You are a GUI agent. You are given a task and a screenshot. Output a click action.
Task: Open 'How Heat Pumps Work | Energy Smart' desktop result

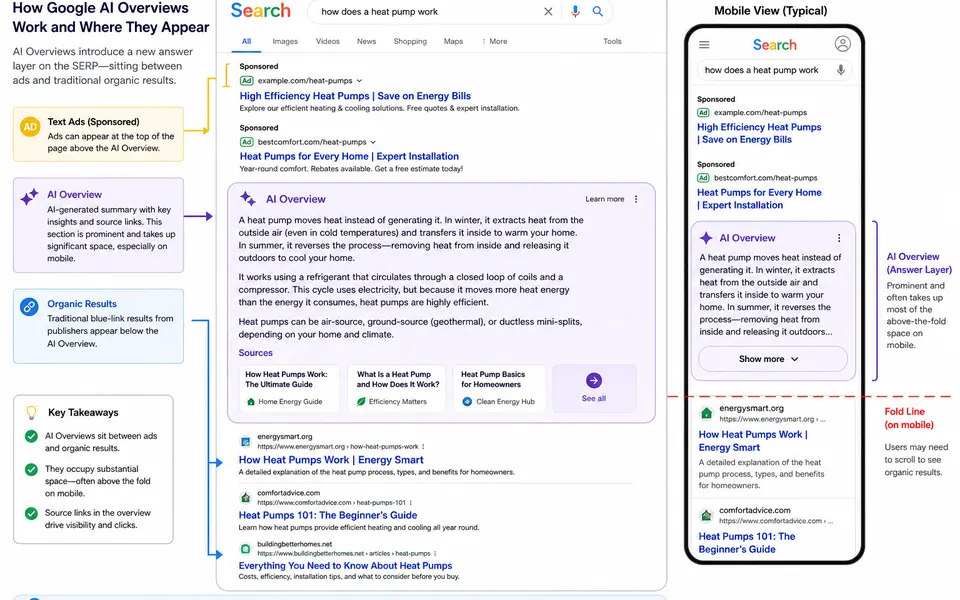[x=331, y=460]
